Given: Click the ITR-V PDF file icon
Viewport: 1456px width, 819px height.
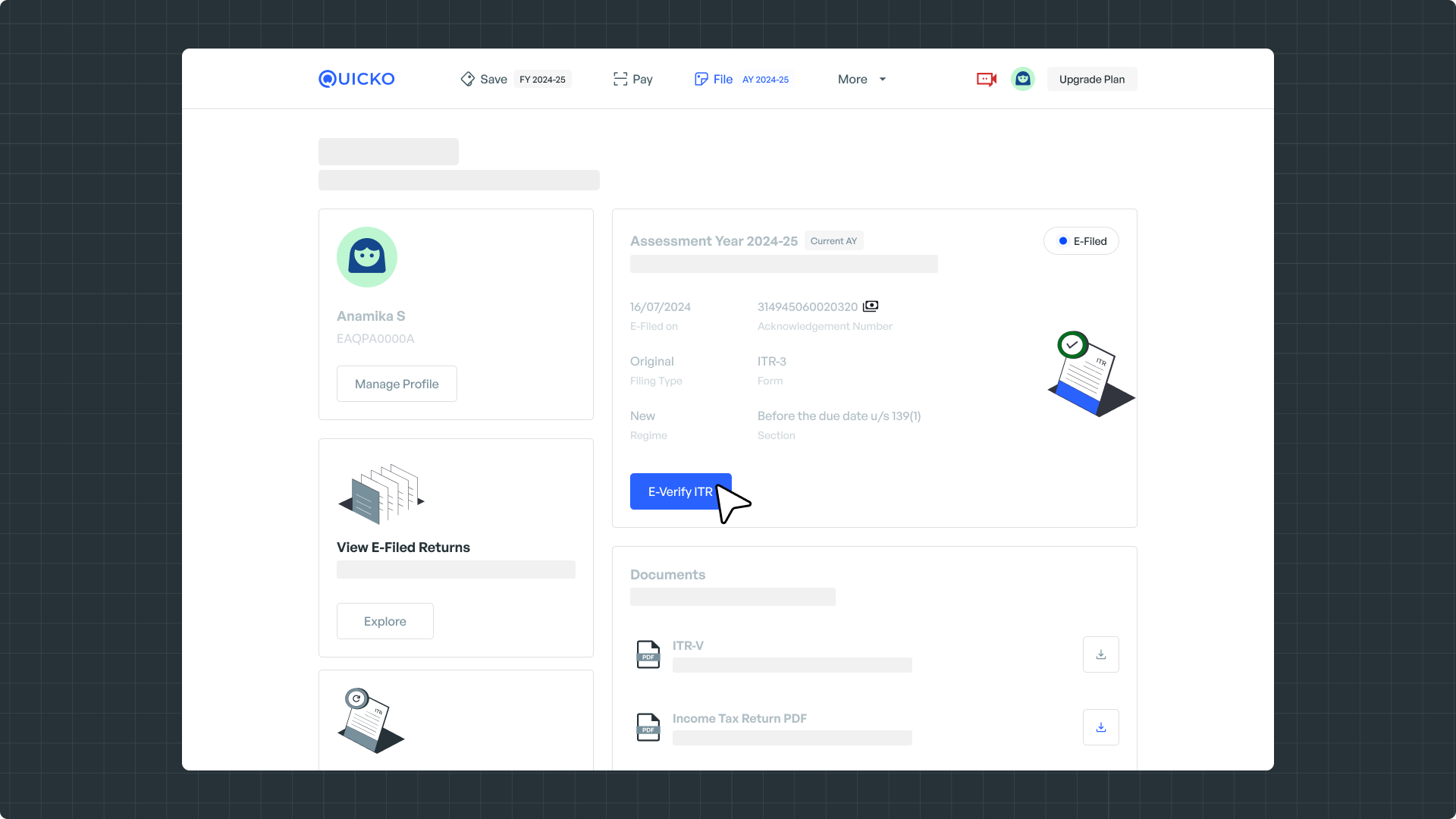Looking at the screenshot, I should pyautogui.click(x=648, y=654).
